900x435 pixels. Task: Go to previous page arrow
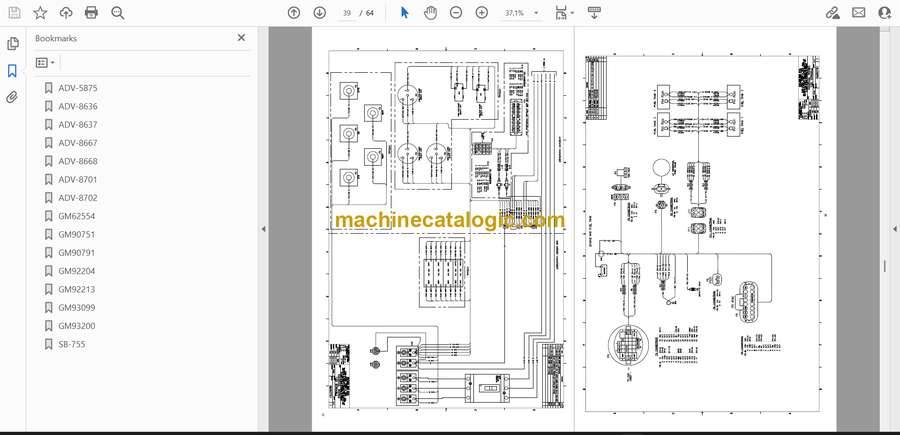pyautogui.click(x=294, y=13)
